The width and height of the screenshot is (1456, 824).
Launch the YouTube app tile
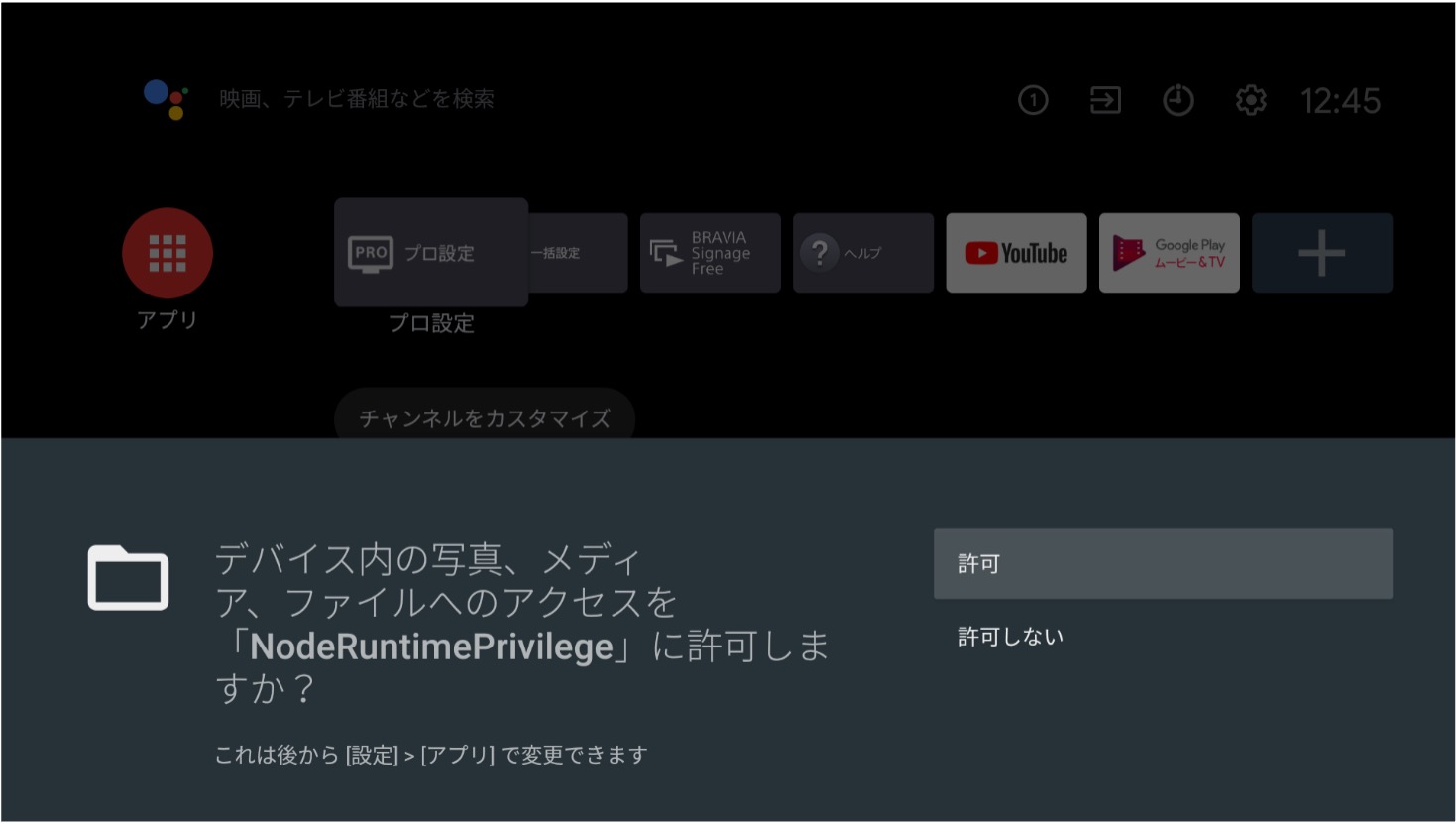click(x=1016, y=253)
